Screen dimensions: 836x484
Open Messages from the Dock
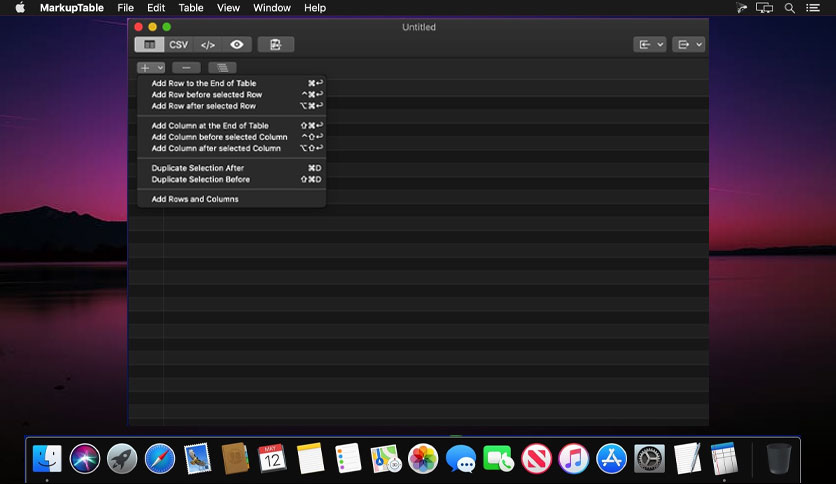[461, 458]
